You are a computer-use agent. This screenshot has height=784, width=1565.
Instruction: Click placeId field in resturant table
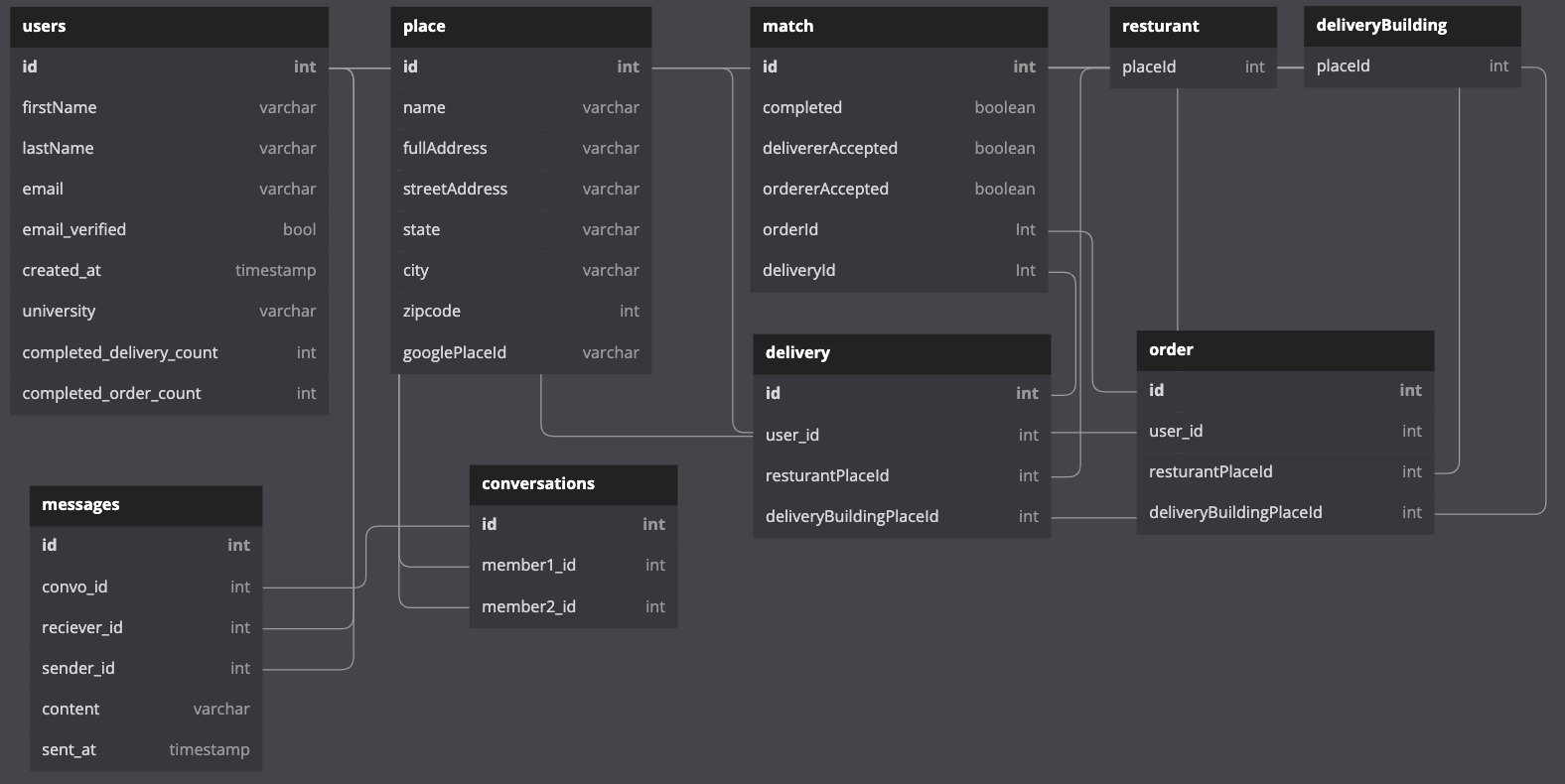click(x=1194, y=66)
